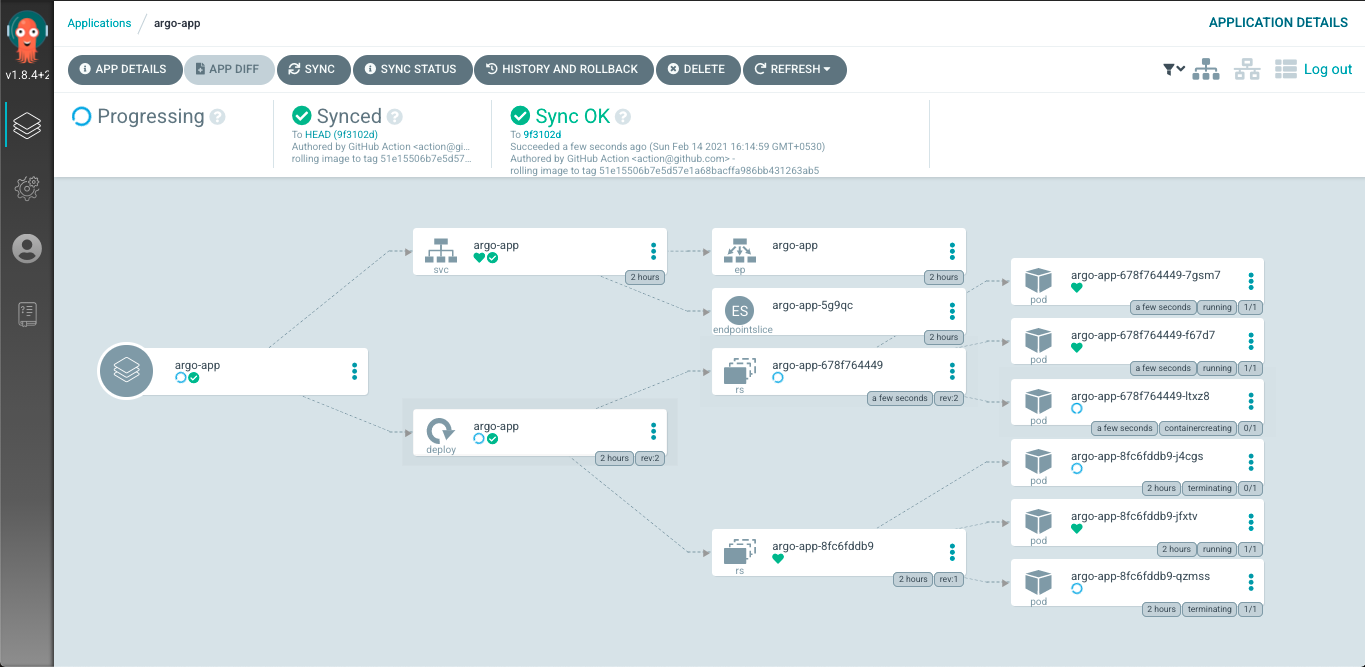The height and width of the screenshot is (667, 1365).
Task: Click the 2 hours tag on svc node
Action: (x=644, y=277)
